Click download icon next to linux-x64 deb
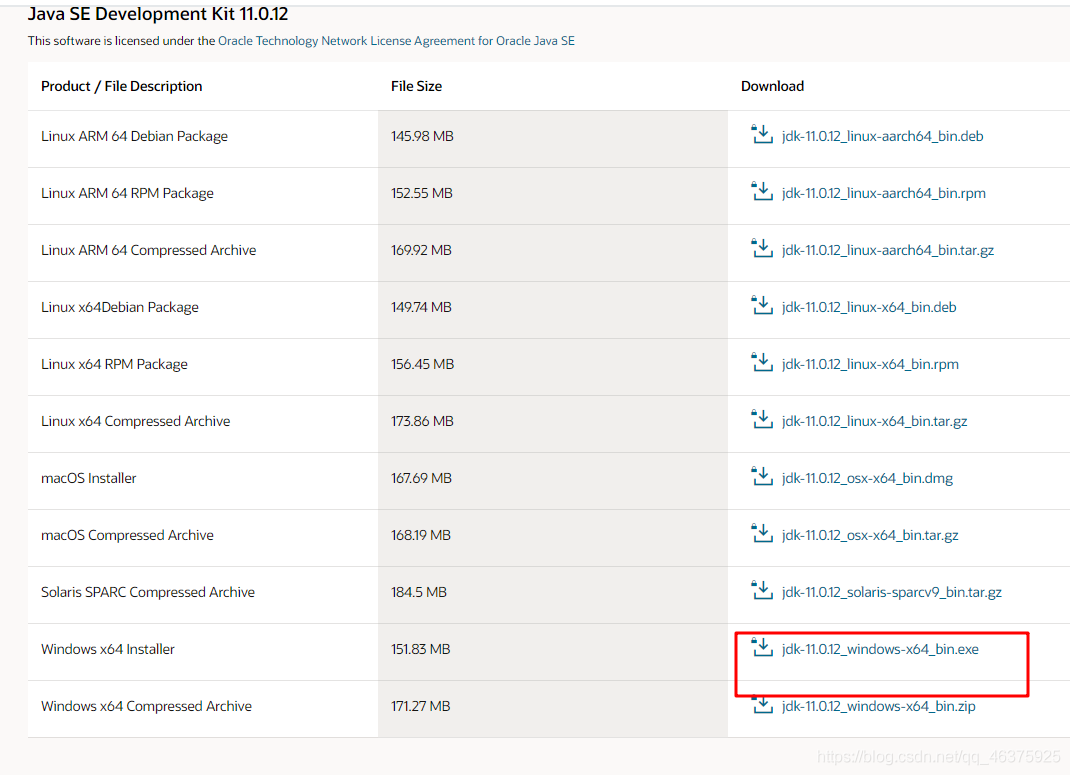Viewport: 1070px width, 775px height. coord(762,306)
